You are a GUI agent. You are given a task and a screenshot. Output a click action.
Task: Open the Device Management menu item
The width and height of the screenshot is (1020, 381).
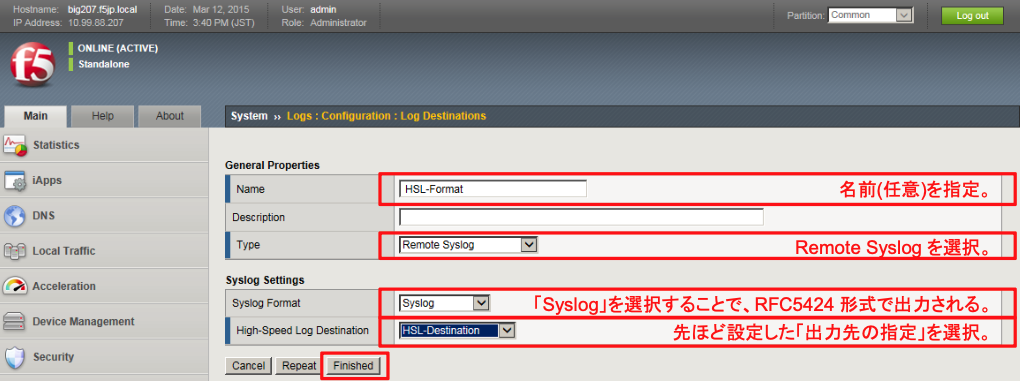[x=104, y=321]
